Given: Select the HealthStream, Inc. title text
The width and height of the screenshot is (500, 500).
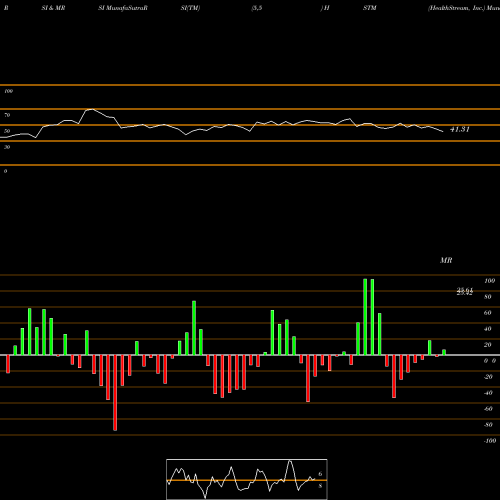Looking at the screenshot, I should click(456, 8).
